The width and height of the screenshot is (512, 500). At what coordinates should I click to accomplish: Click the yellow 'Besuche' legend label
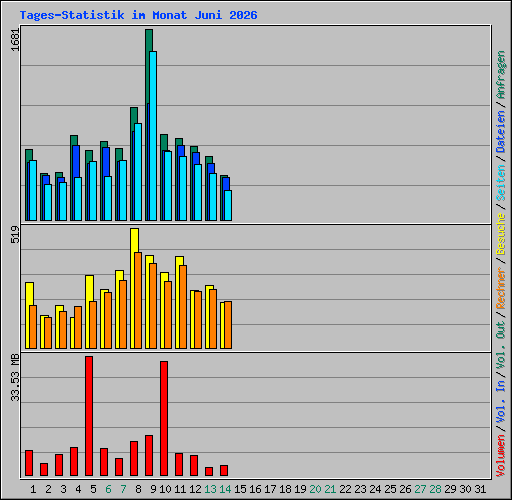(x=501, y=234)
